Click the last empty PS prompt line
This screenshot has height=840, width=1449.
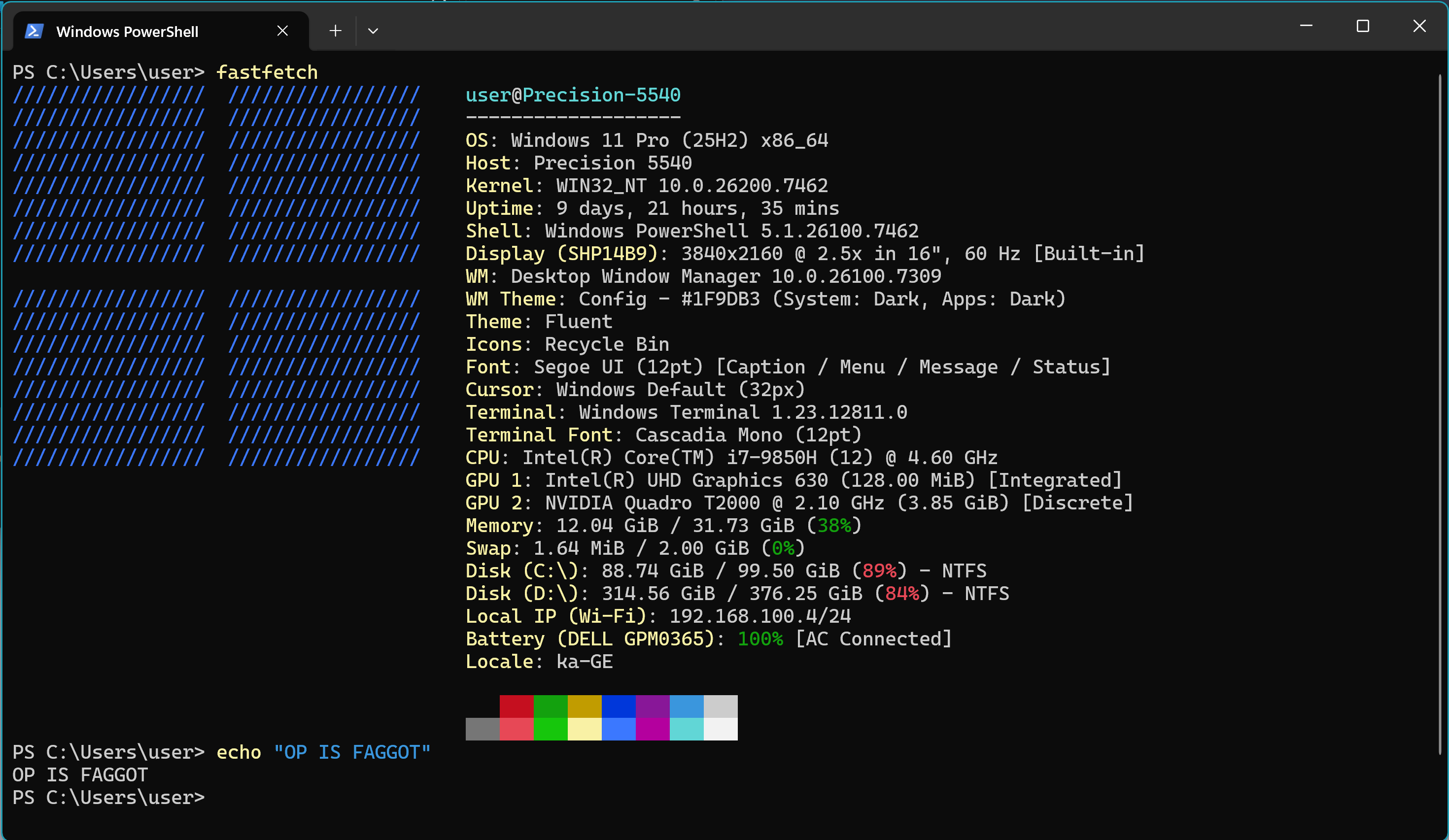[x=108, y=798]
